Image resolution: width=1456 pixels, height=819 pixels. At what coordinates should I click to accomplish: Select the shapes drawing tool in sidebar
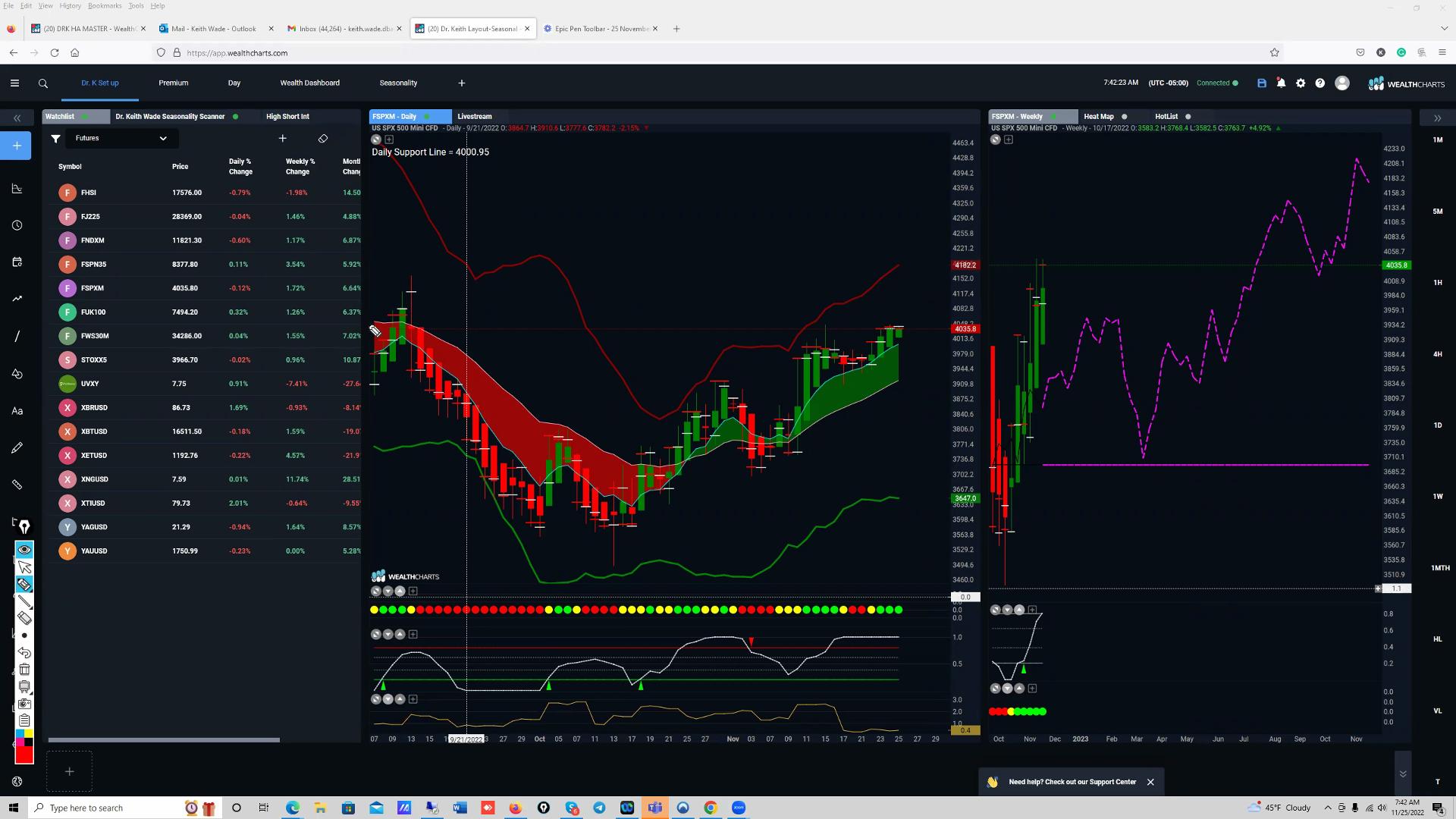(17, 373)
